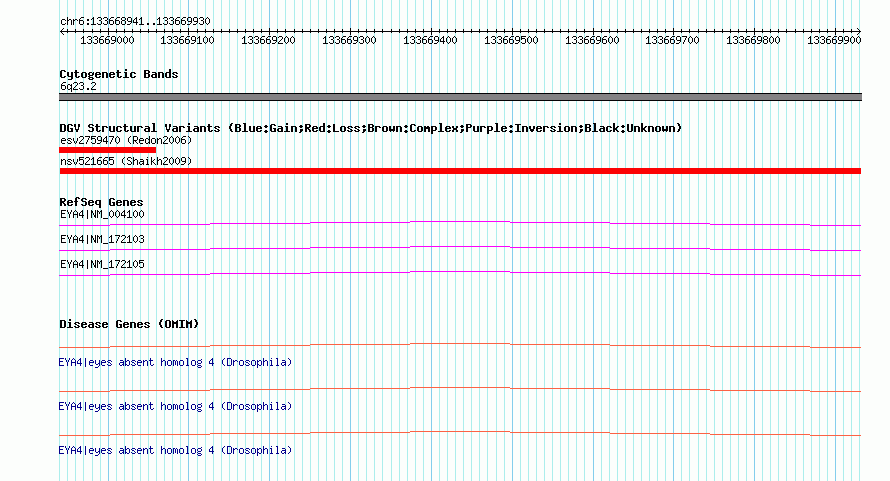The image size is (890, 481).
Task: Click ruler tick label 133669400
Action: [x=430, y=40]
